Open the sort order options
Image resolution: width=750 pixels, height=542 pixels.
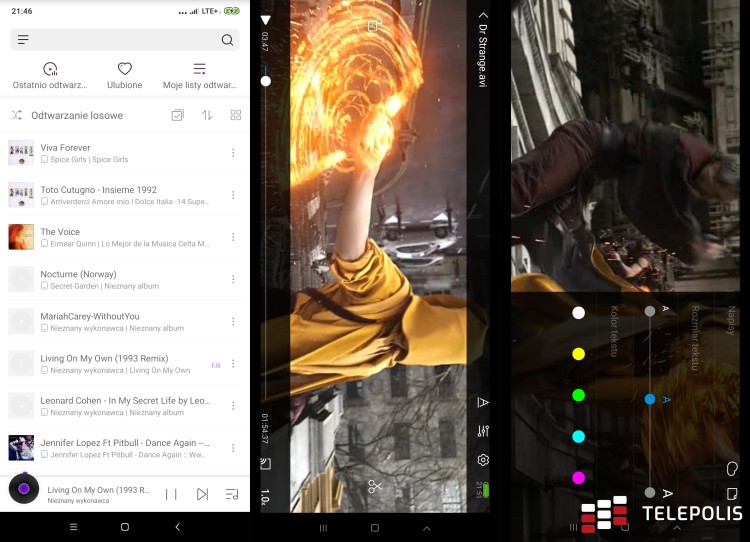click(x=207, y=115)
